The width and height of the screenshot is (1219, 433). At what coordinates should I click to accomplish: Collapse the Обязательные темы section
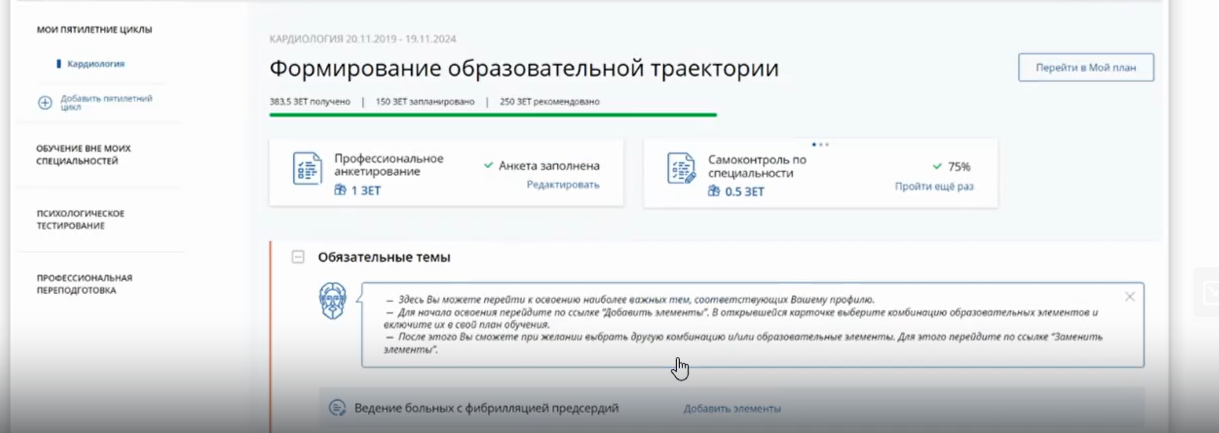tap(297, 257)
